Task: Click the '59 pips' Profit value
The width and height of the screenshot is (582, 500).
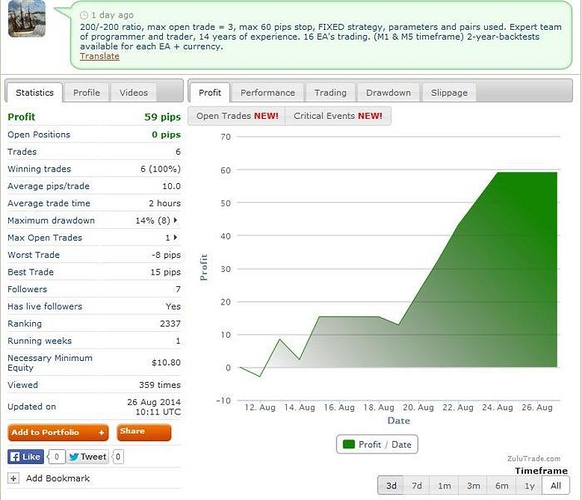Action: (163, 117)
